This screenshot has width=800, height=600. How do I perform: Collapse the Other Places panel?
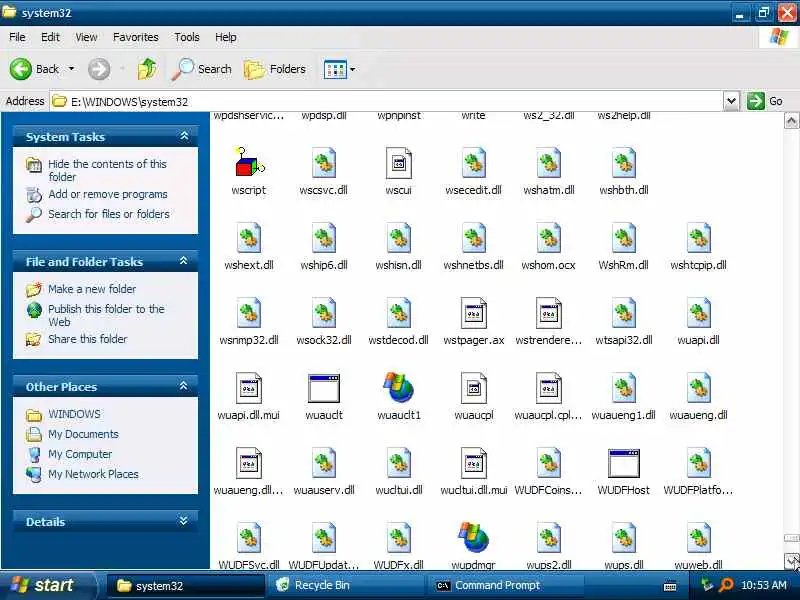[x=184, y=386]
